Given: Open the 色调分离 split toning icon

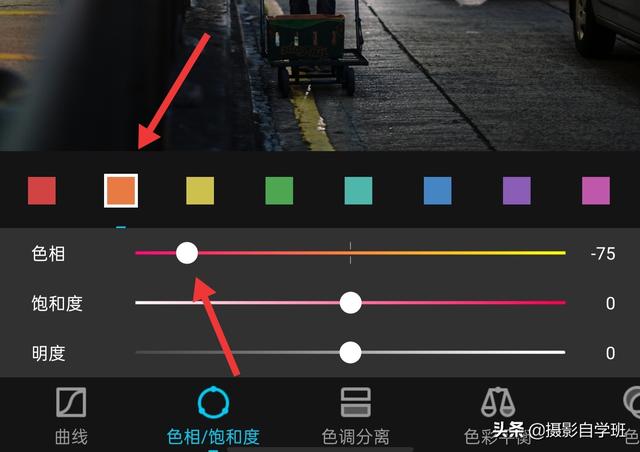Looking at the screenshot, I should 356,402.
